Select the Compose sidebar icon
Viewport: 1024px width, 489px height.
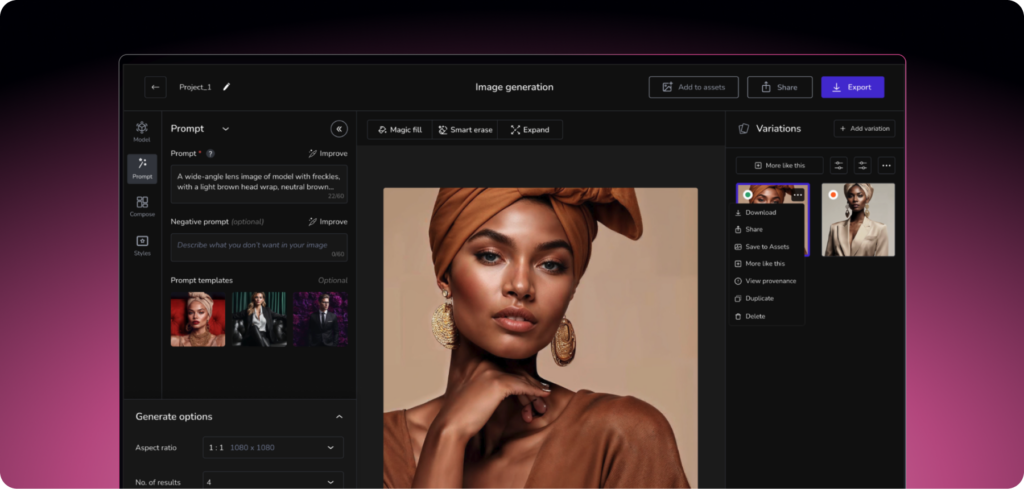142,206
